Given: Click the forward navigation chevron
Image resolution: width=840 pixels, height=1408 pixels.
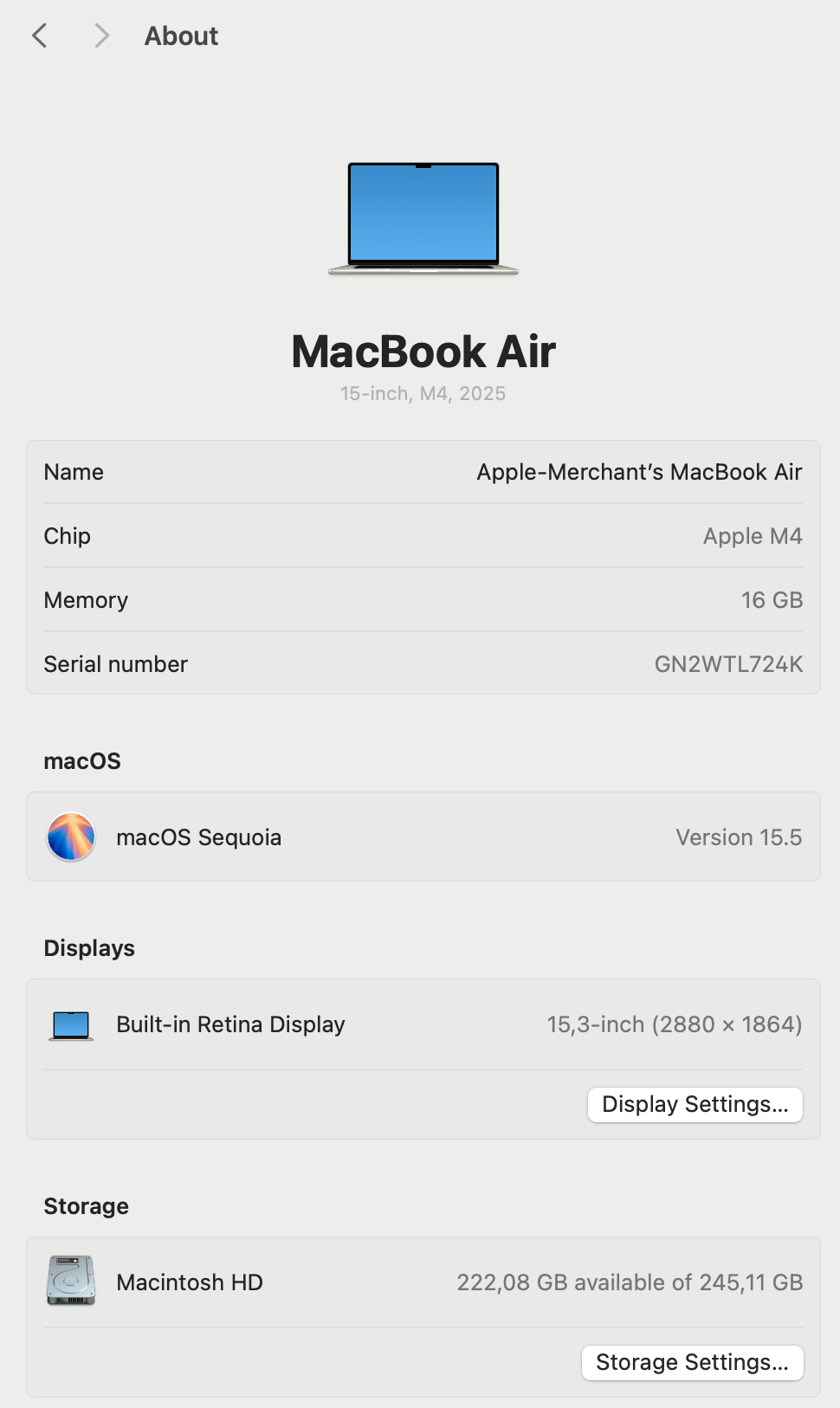Looking at the screenshot, I should pos(101,36).
